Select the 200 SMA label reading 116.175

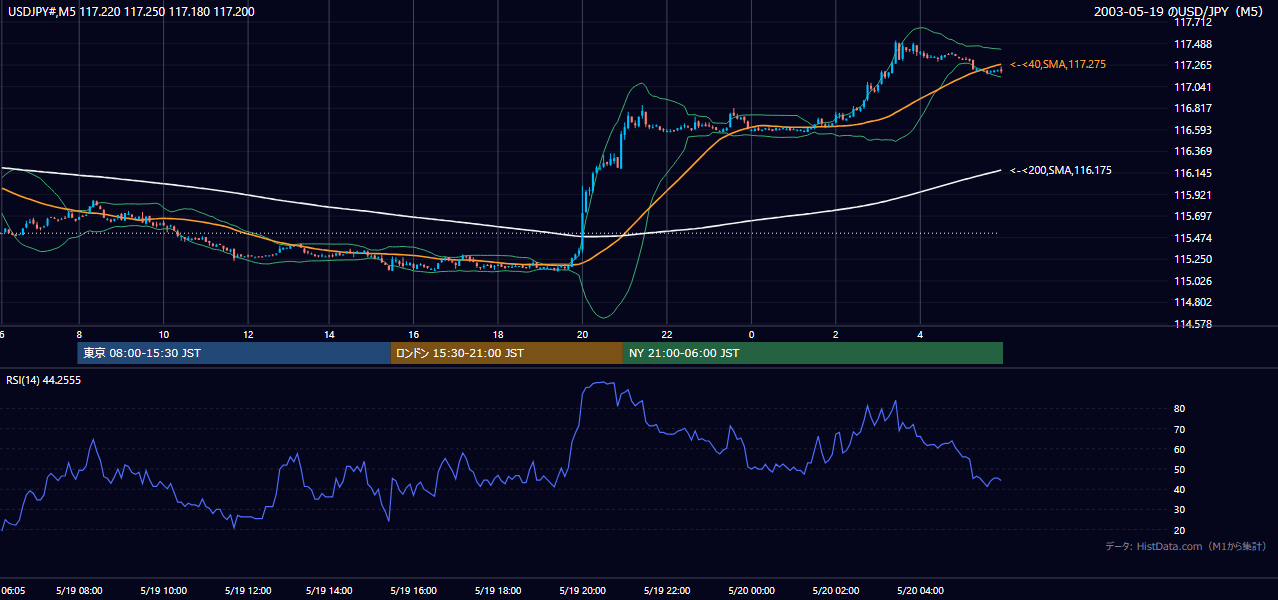point(1060,170)
